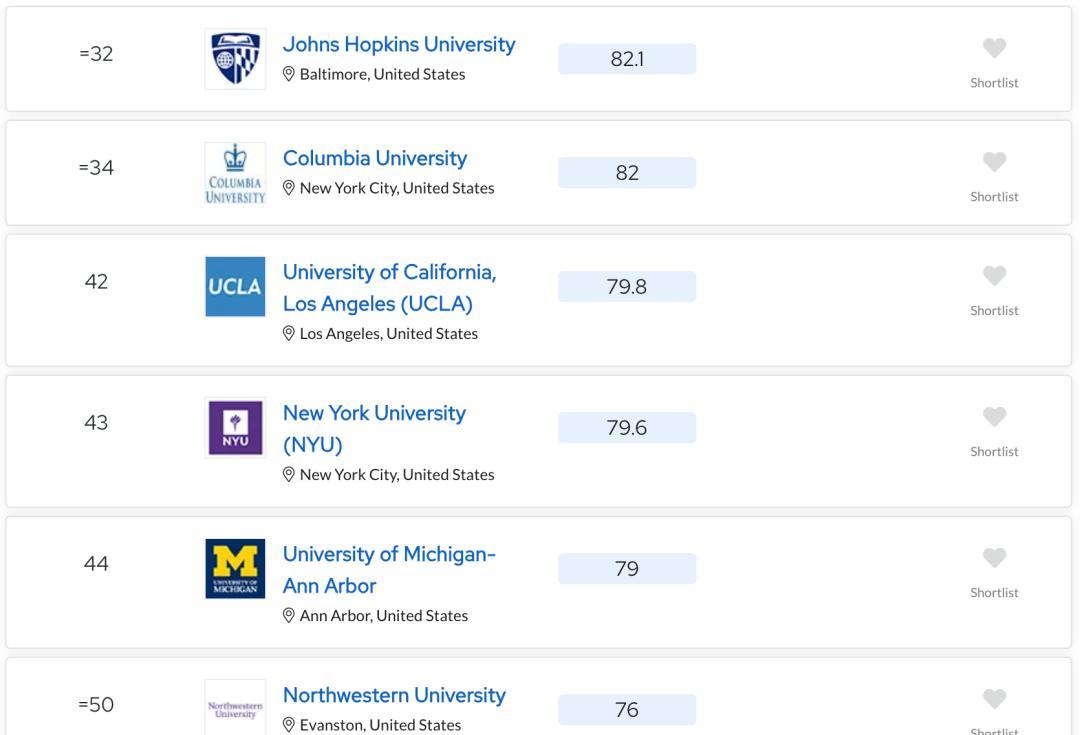Screen dimensions: 1080x735
Task: Toggle shortlist heart for Columbia University
Action: pos(994,162)
